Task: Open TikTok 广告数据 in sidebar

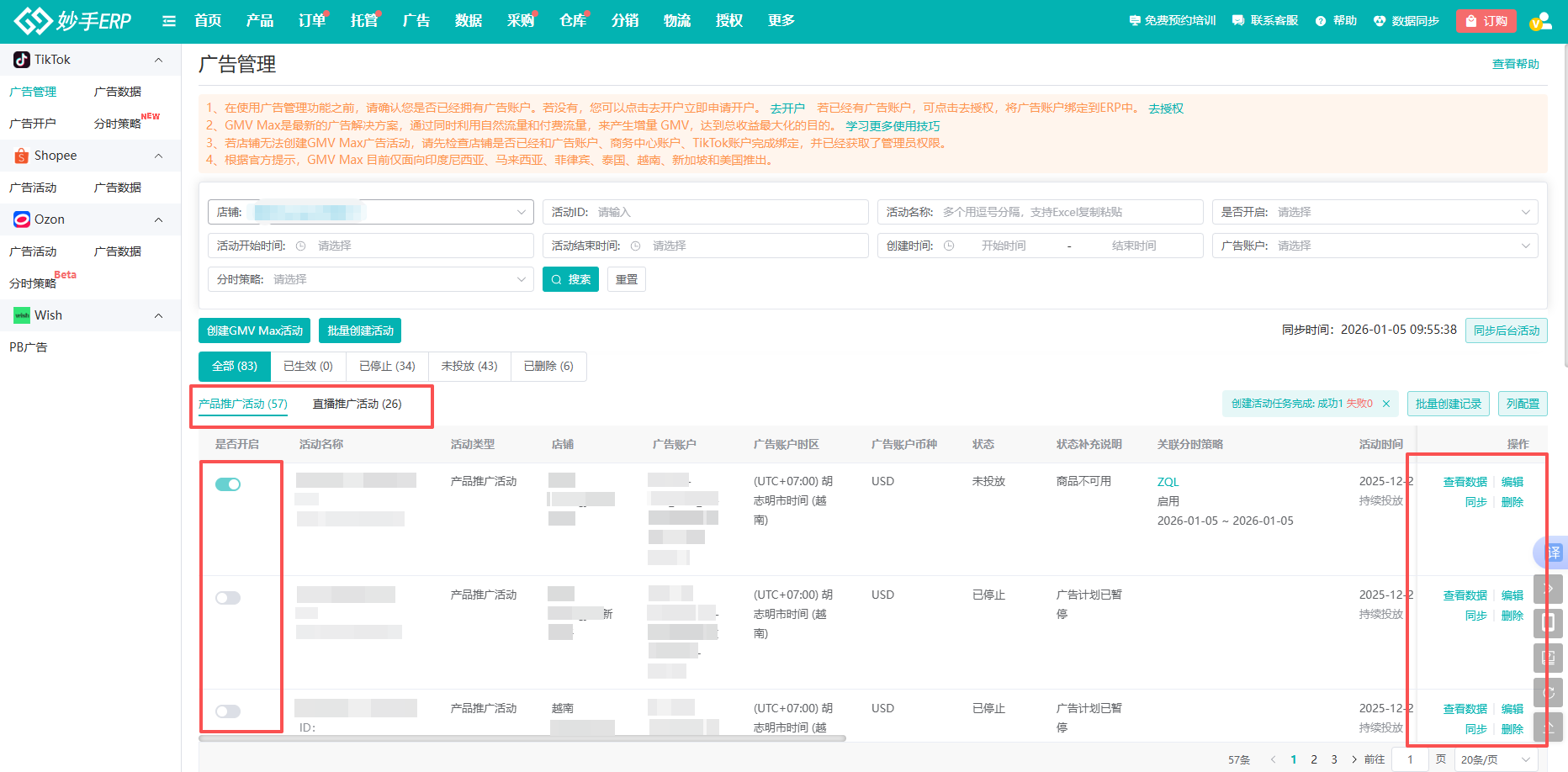Action: 118,92
